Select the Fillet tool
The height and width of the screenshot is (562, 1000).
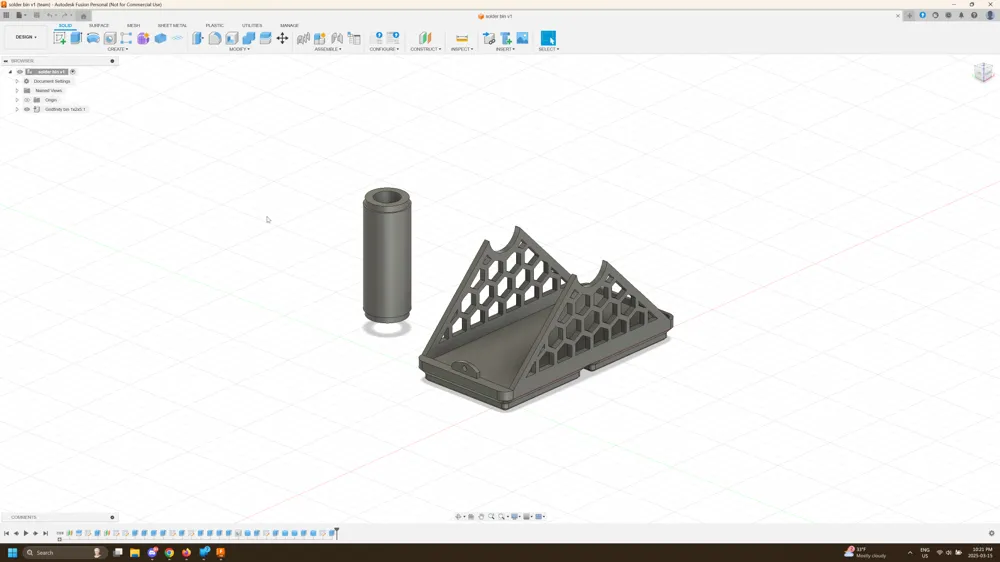point(215,38)
